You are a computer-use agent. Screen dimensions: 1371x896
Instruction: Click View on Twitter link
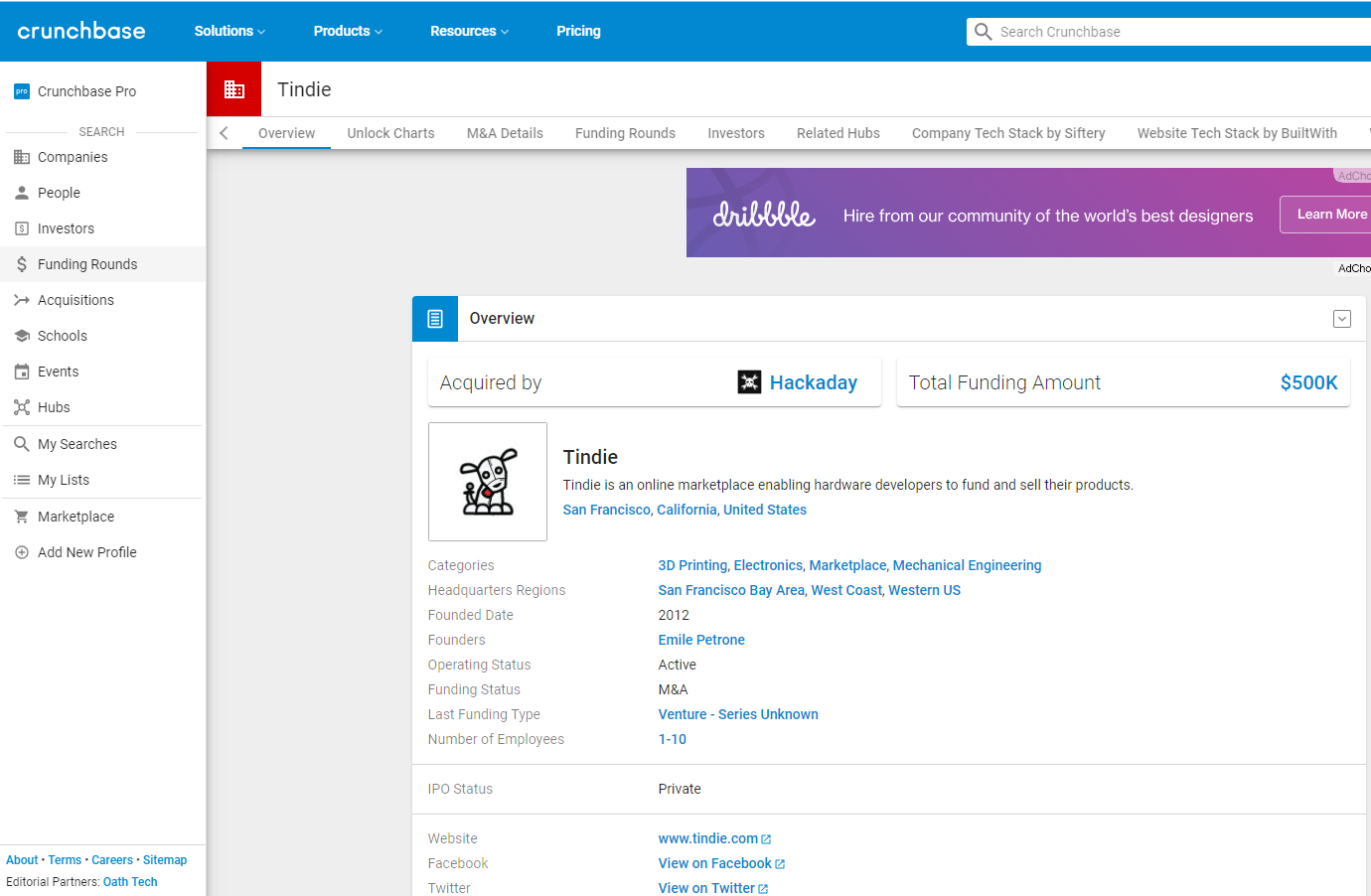click(x=706, y=888)
